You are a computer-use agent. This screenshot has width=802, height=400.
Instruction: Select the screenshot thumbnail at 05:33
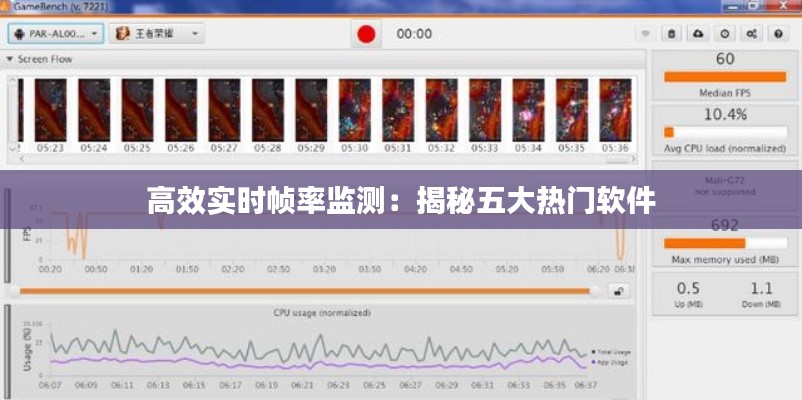(485, 110)
